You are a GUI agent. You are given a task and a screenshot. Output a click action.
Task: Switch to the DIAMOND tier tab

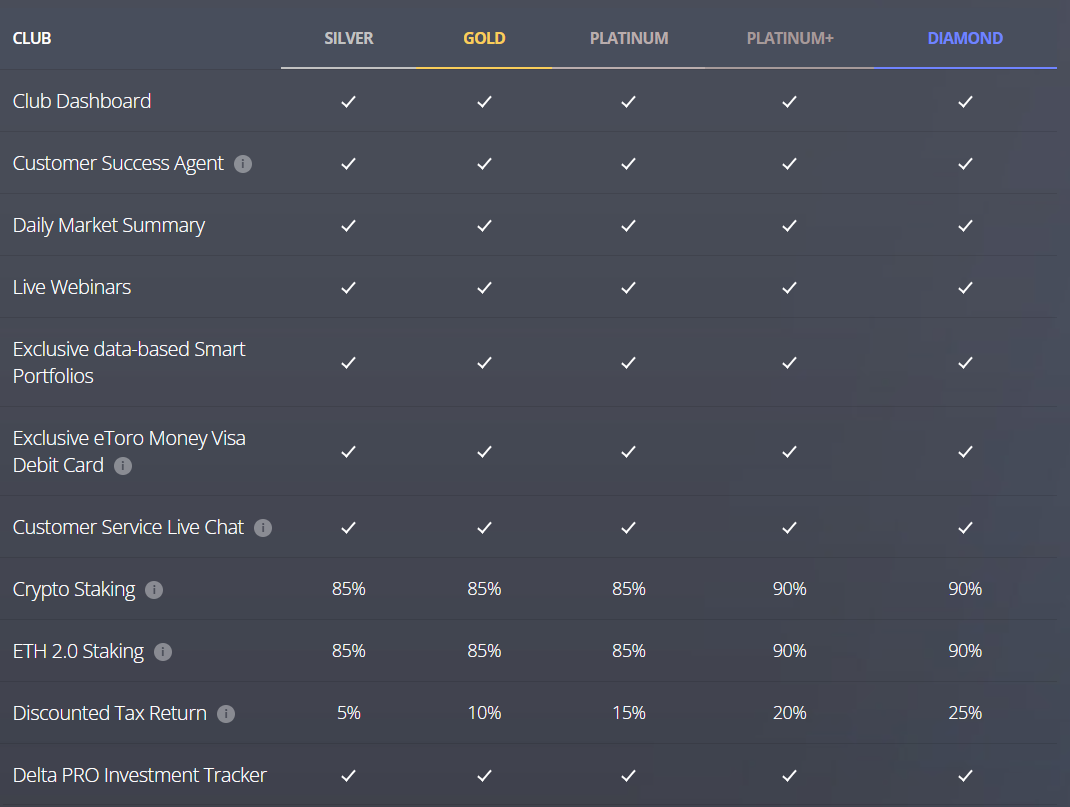(x=965, y=38)
